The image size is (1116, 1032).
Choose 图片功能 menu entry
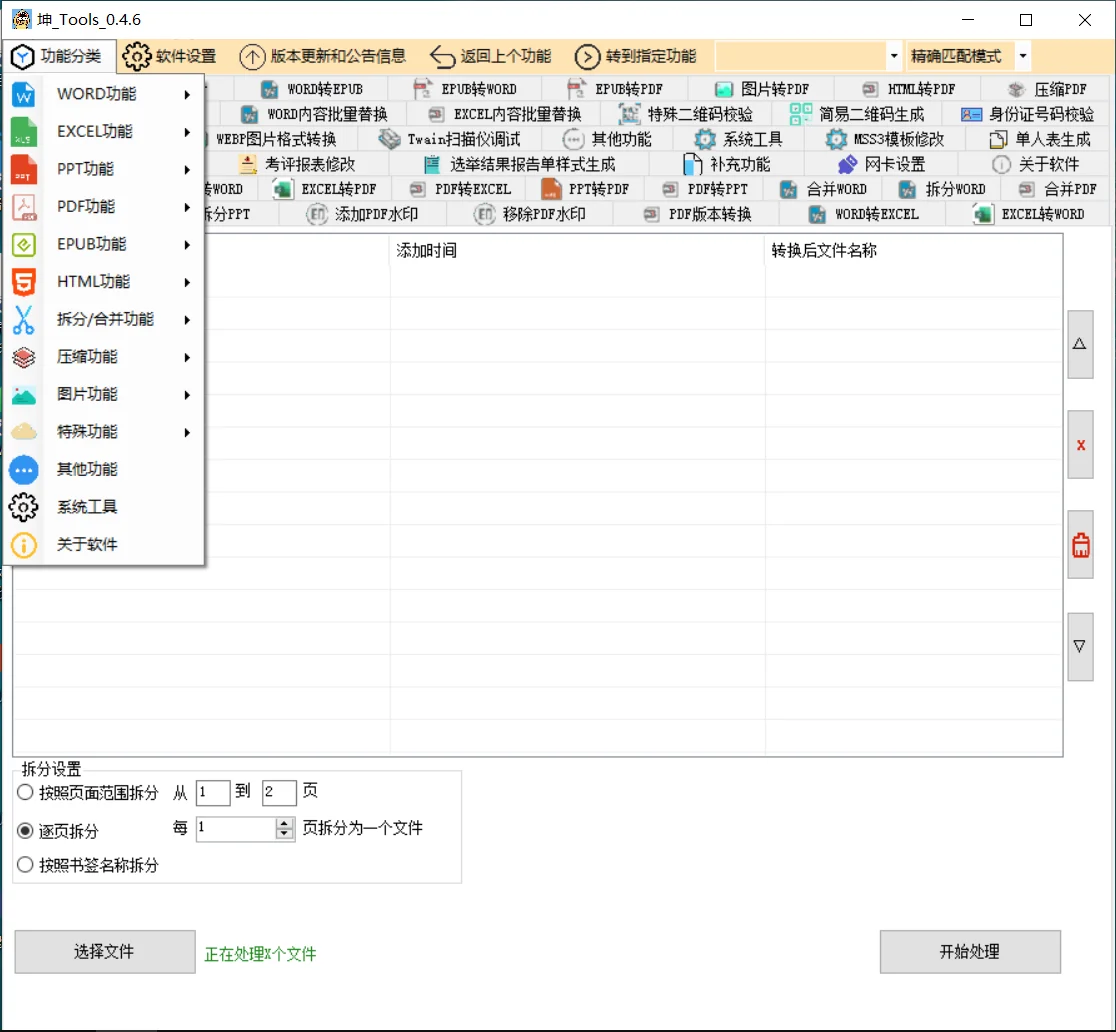(104, 394)
